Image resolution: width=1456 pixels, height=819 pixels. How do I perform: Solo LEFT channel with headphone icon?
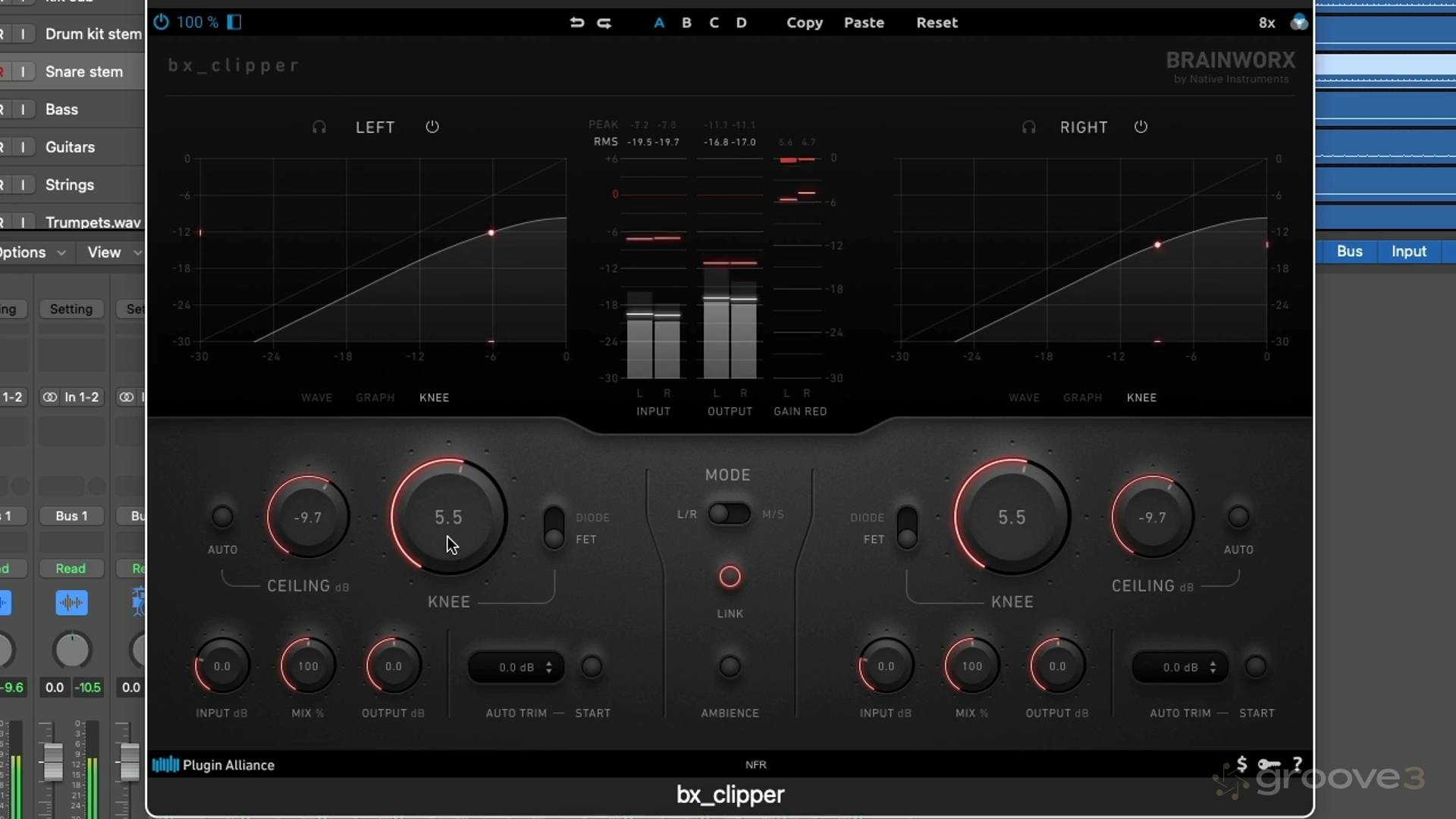pos(319,127)
